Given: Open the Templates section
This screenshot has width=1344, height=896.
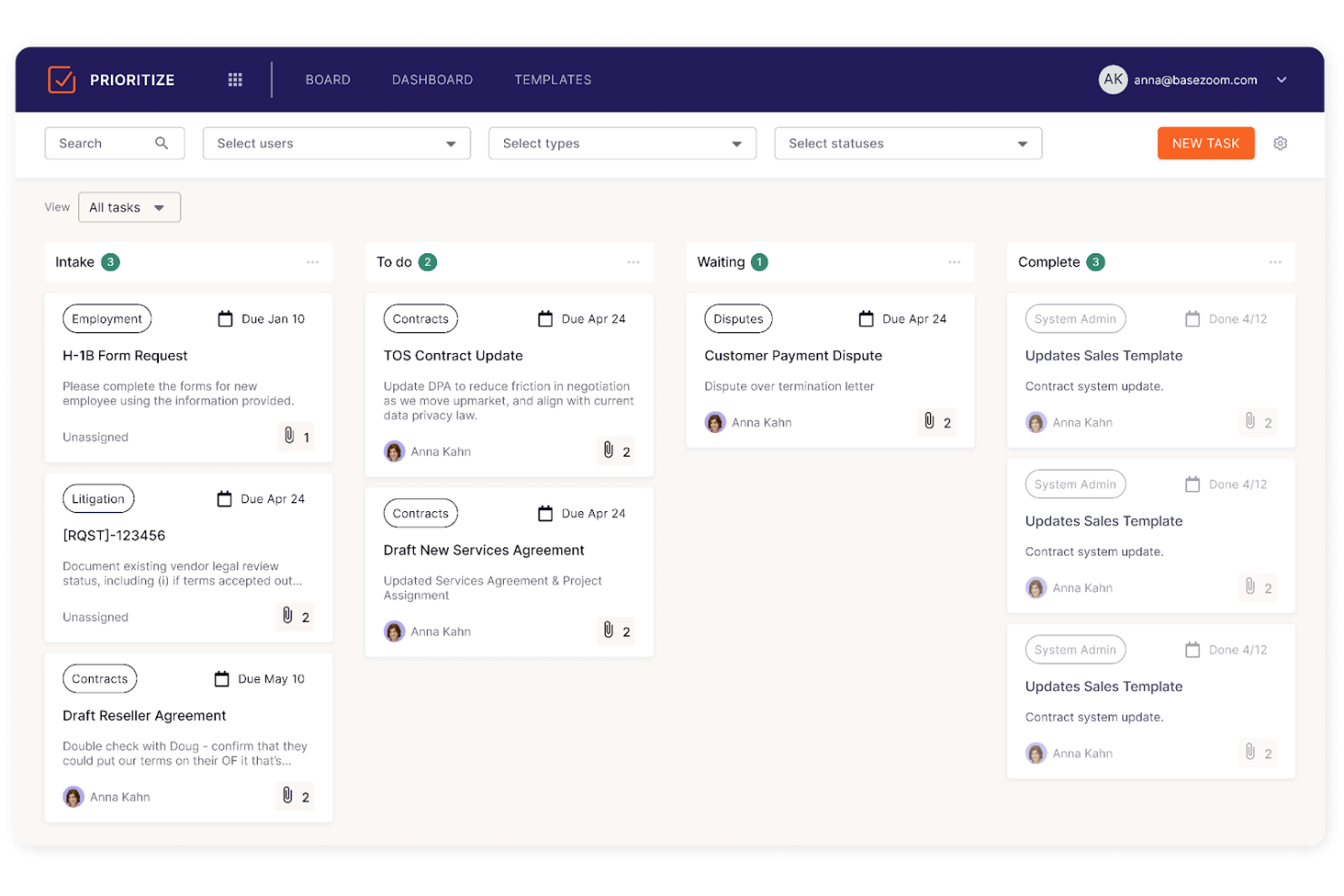Looking at the screenshot, I should click(x=553, y=80).
